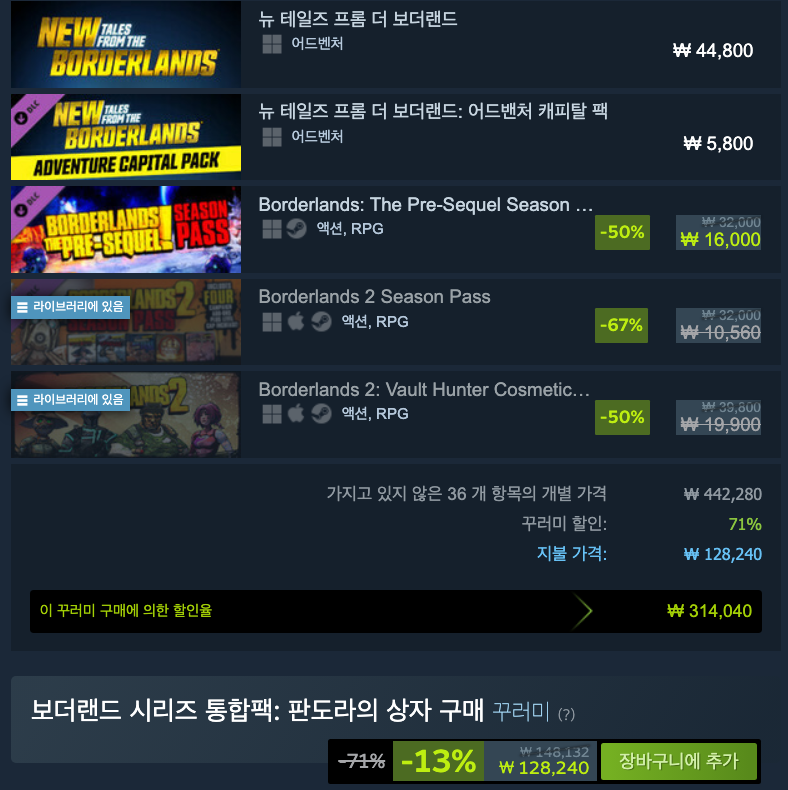Click the Apple icon on the Vault Hunter Cosmetic row
Image resolution: width=788 pixels, height=790 pixels.
tap(296, 414)
